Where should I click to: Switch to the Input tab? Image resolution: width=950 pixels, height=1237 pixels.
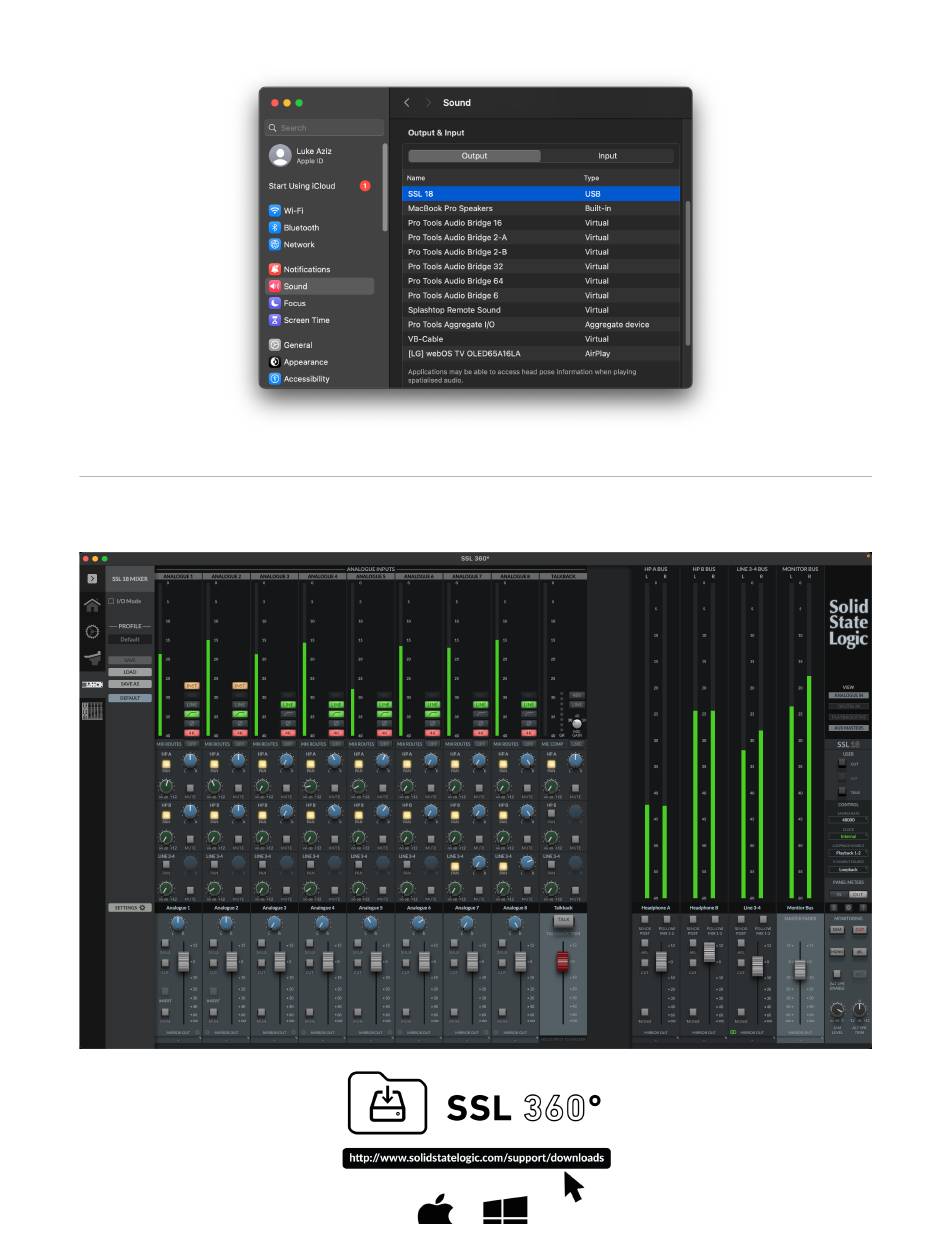(x=607, y=156)
